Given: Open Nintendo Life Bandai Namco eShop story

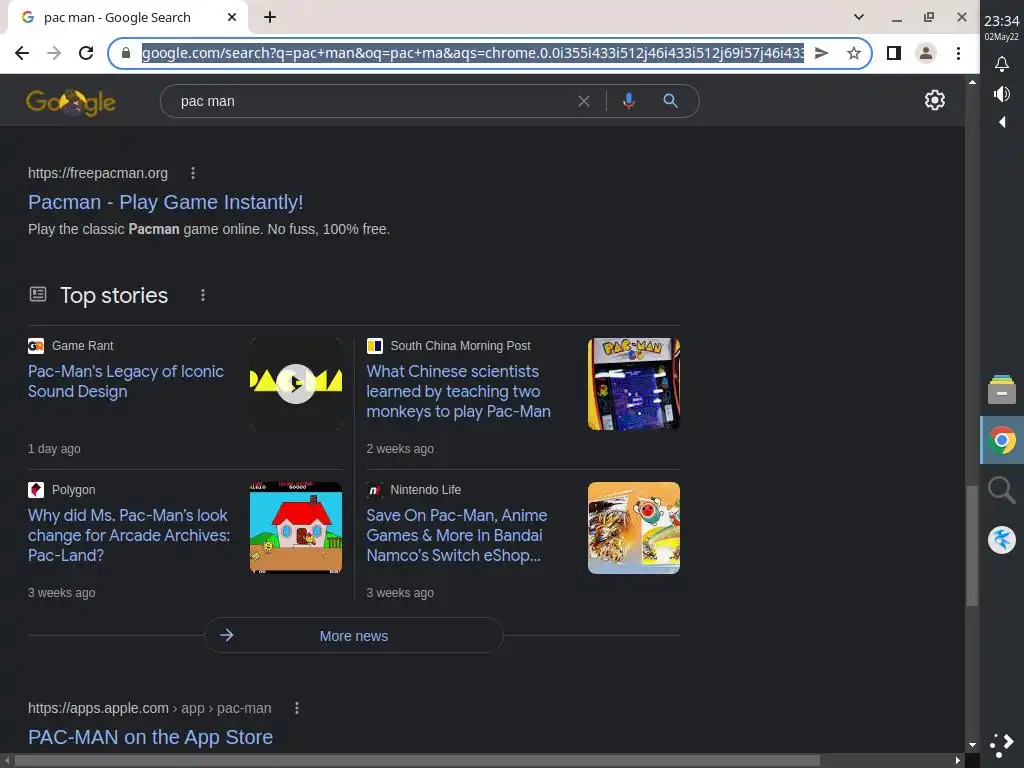Looking at the screenshot, I should [456, 535].
